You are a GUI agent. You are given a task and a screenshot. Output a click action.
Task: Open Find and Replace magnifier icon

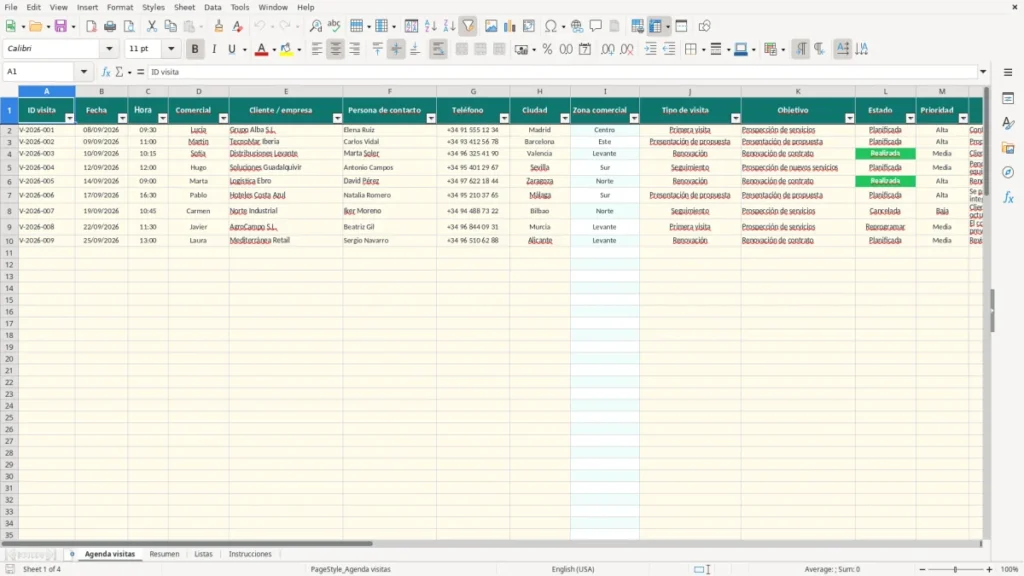[x=315, y=26]
